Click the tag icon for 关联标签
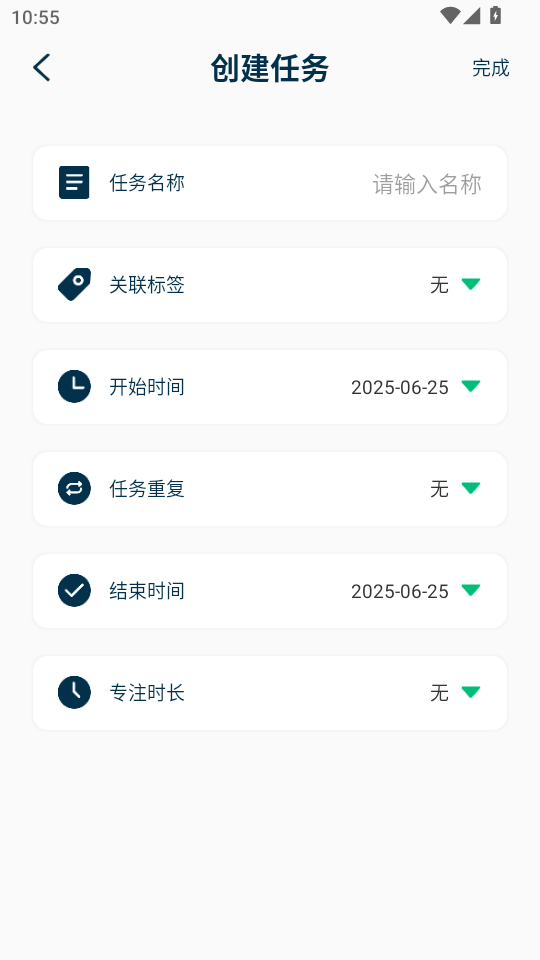The height and width of the screenshot is (960, 540). (74, 285)
